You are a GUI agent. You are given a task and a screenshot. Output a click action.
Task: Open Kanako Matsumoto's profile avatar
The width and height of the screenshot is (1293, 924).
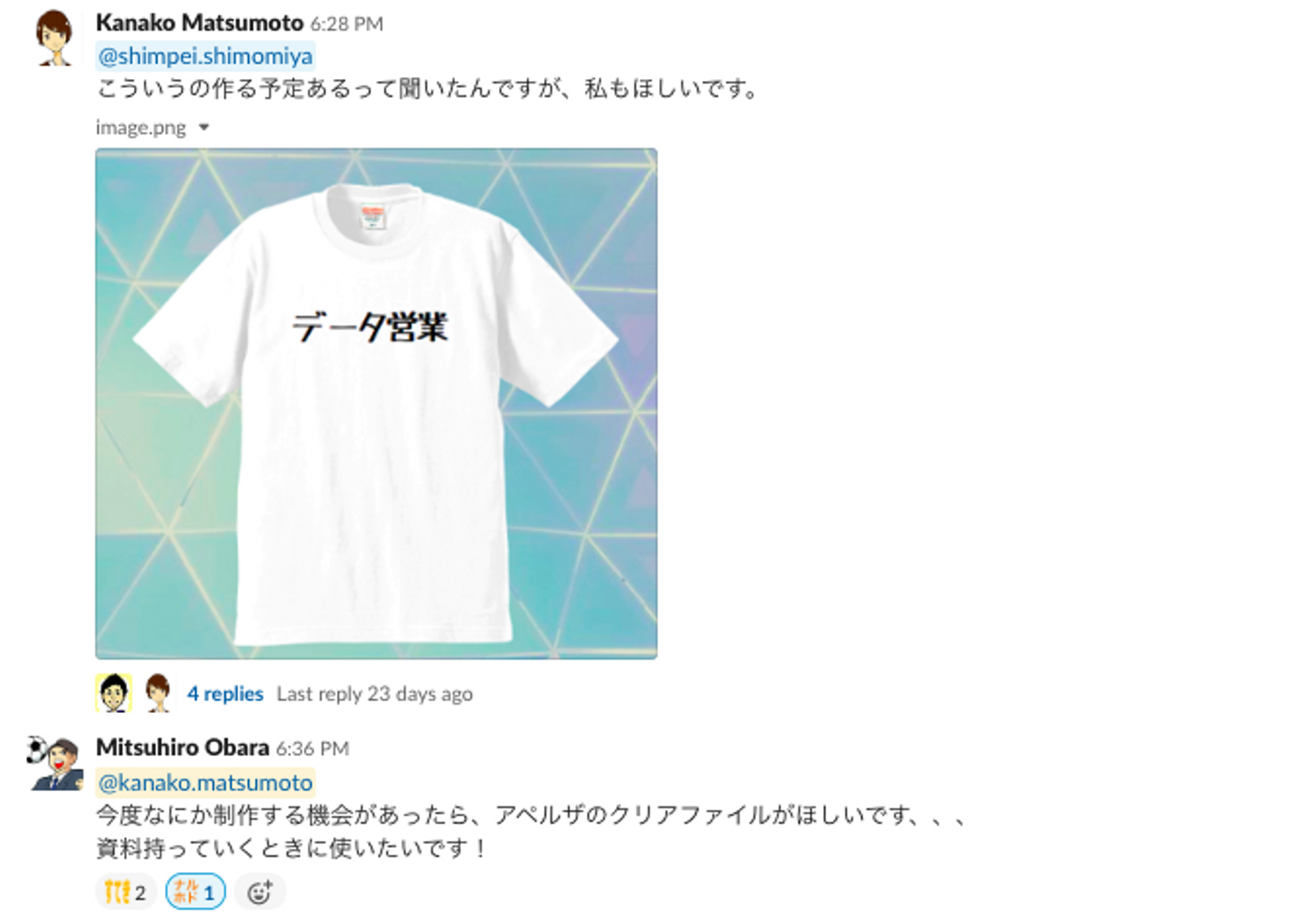tap(55, 39)
